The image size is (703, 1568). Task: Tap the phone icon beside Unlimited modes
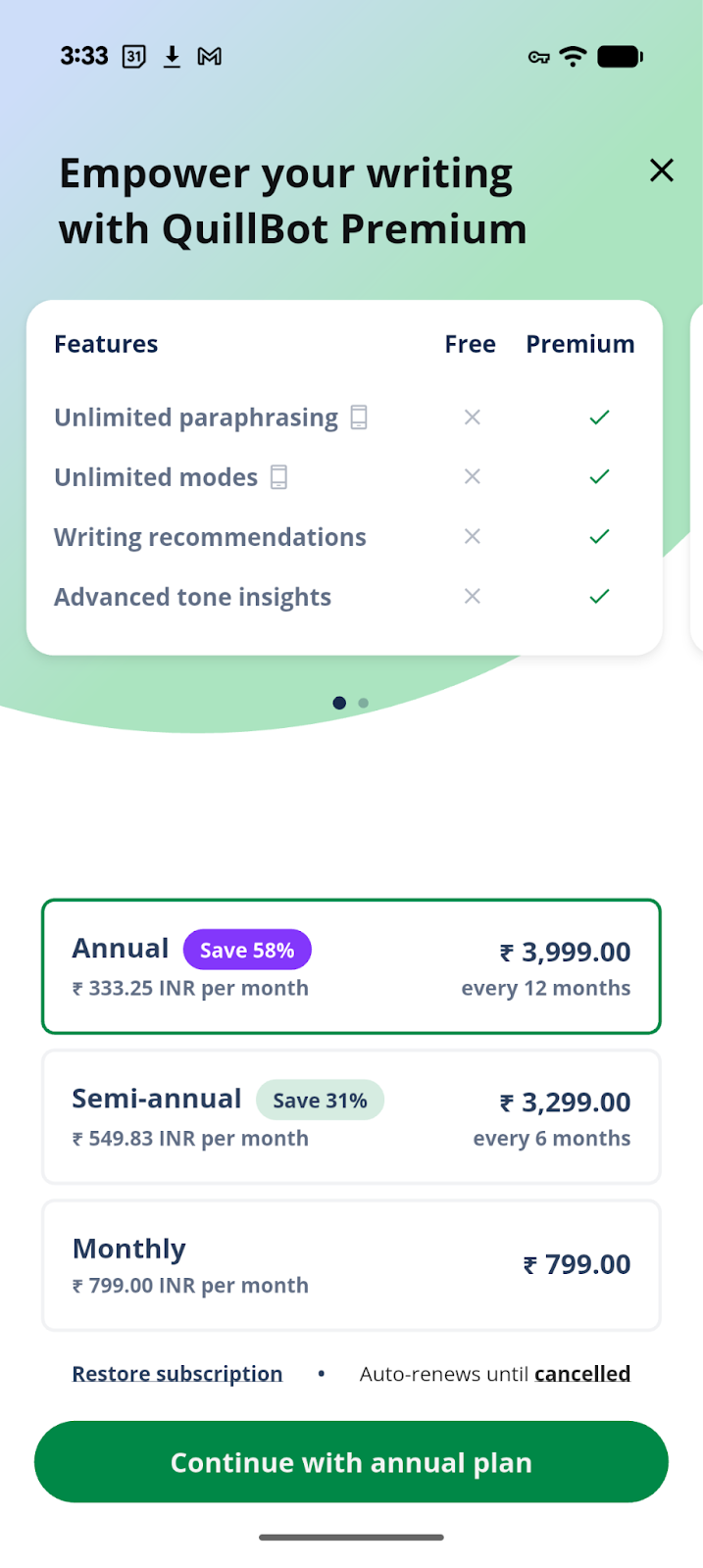(x=279, y=477)
